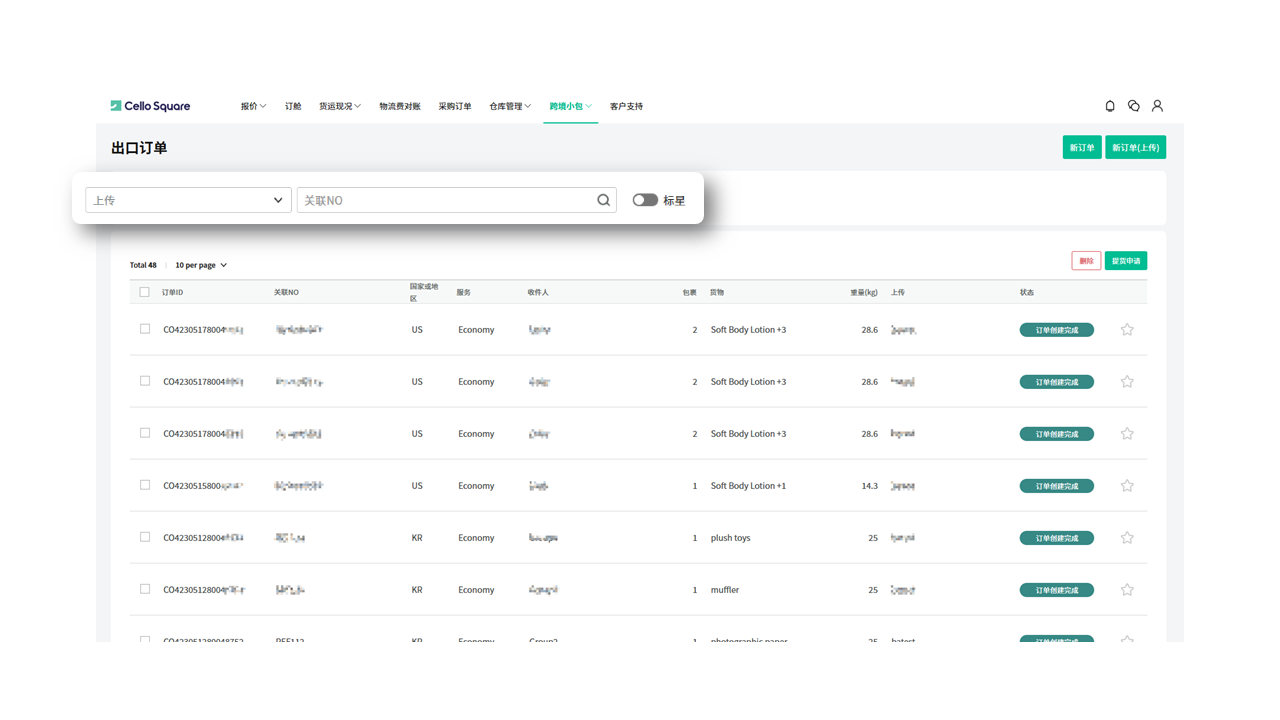Viewport: 1280px width, 720px height.
Task: Check the select-all checkbox in table header
Action: pyautogui.click(x=144, y=292)
